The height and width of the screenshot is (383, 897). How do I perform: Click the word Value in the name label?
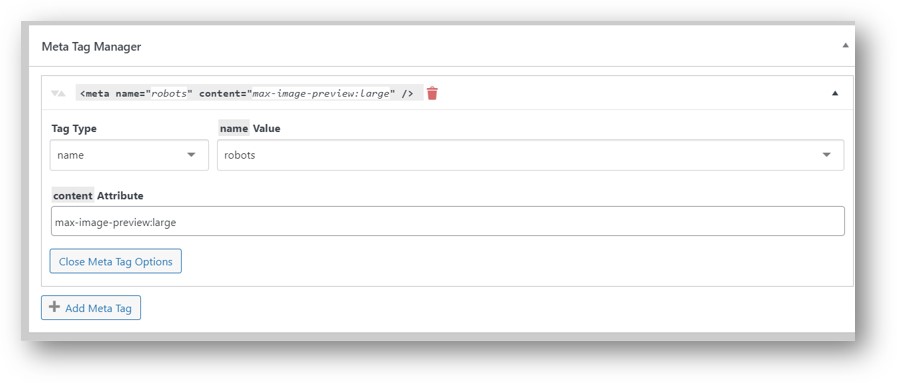click(267, 129)
